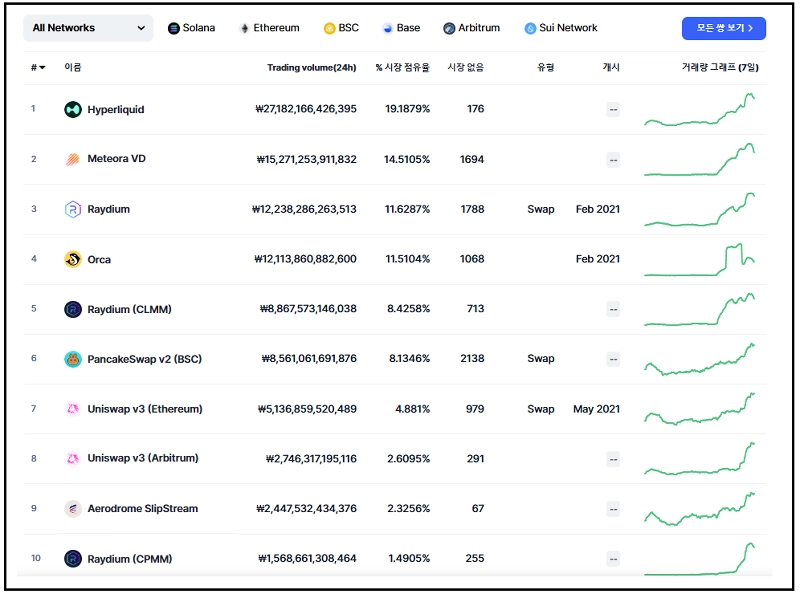The image size is (800, 594).
Task: Click the Arbitrum network icon
Action: pos(449,29)
